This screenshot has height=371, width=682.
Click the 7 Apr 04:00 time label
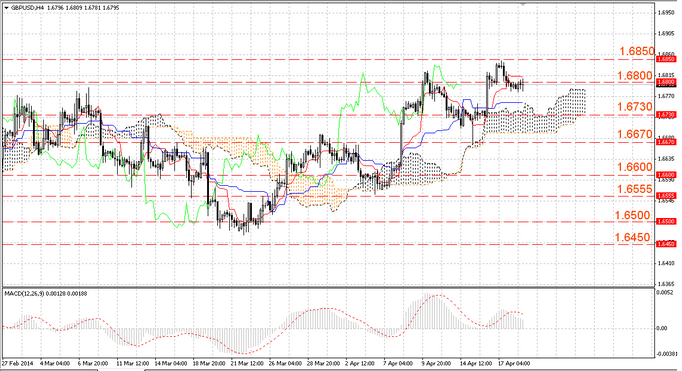pos(398,363)
